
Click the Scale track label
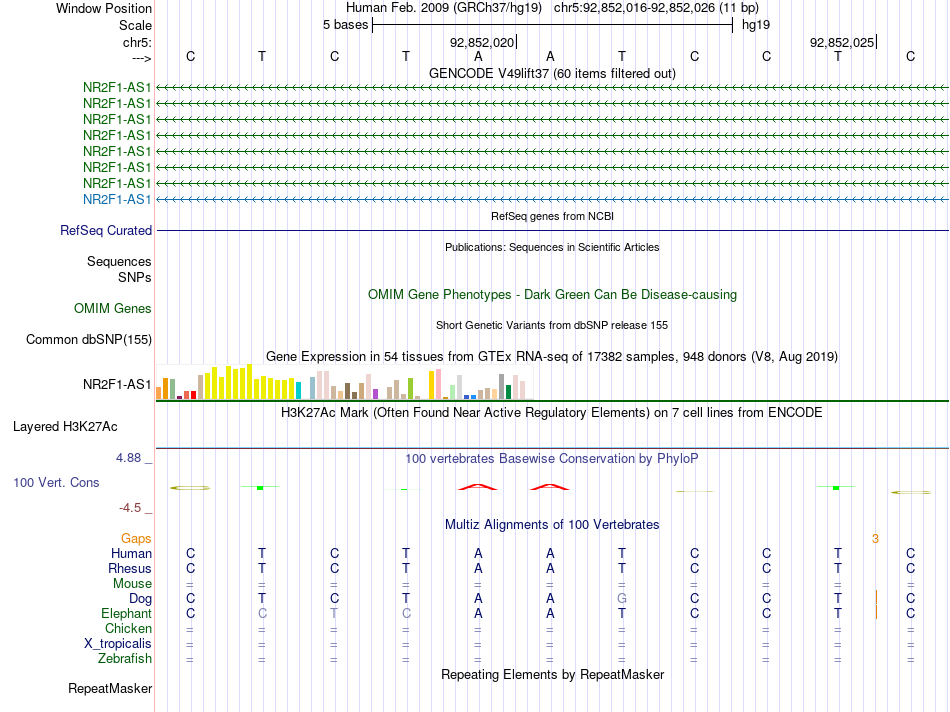click(x=135, y=25)
